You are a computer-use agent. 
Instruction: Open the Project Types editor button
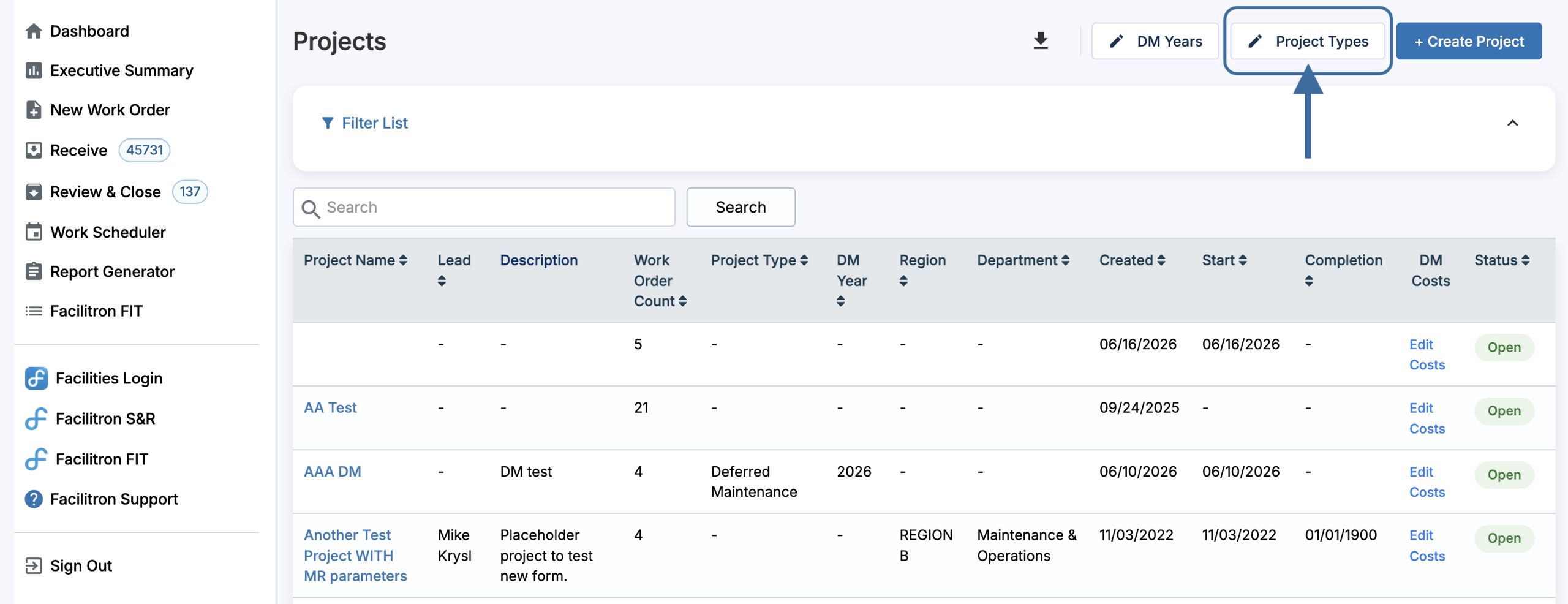(x=1308, y=41)
